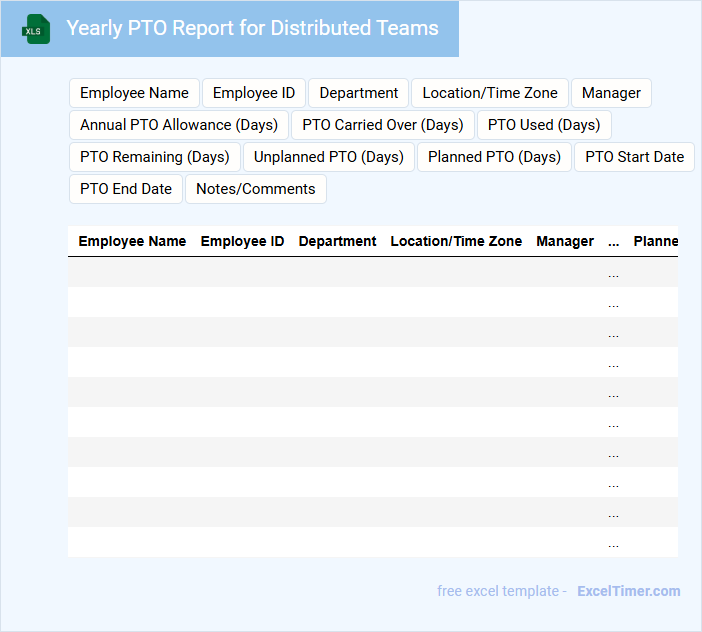Expand hidden columns via header ellipsis
The width and height of the screenshot is (702, 632).
[613, 241]
